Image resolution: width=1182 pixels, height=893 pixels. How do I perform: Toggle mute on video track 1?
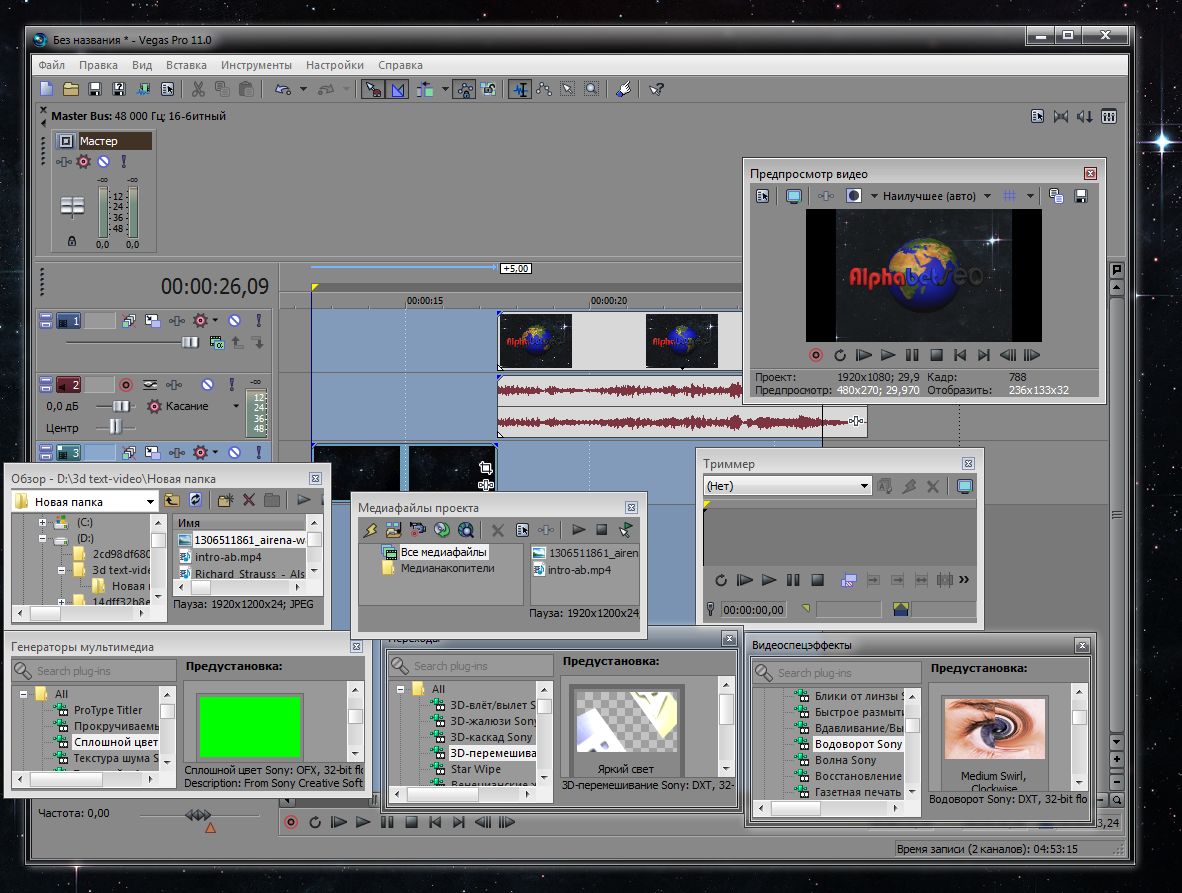pyautogui.click(x=233, y=321)
